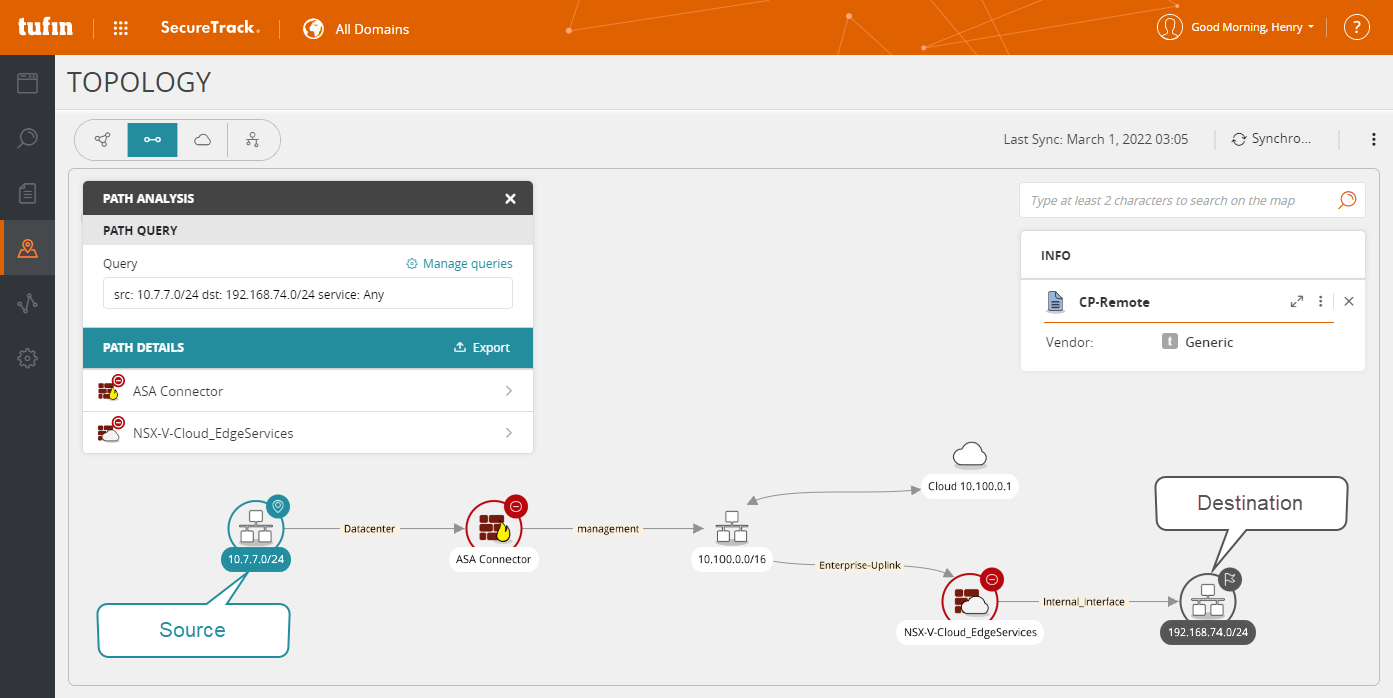
Task: Switch to the cloud view toolbar button
Action: click(x=202, y=140)
